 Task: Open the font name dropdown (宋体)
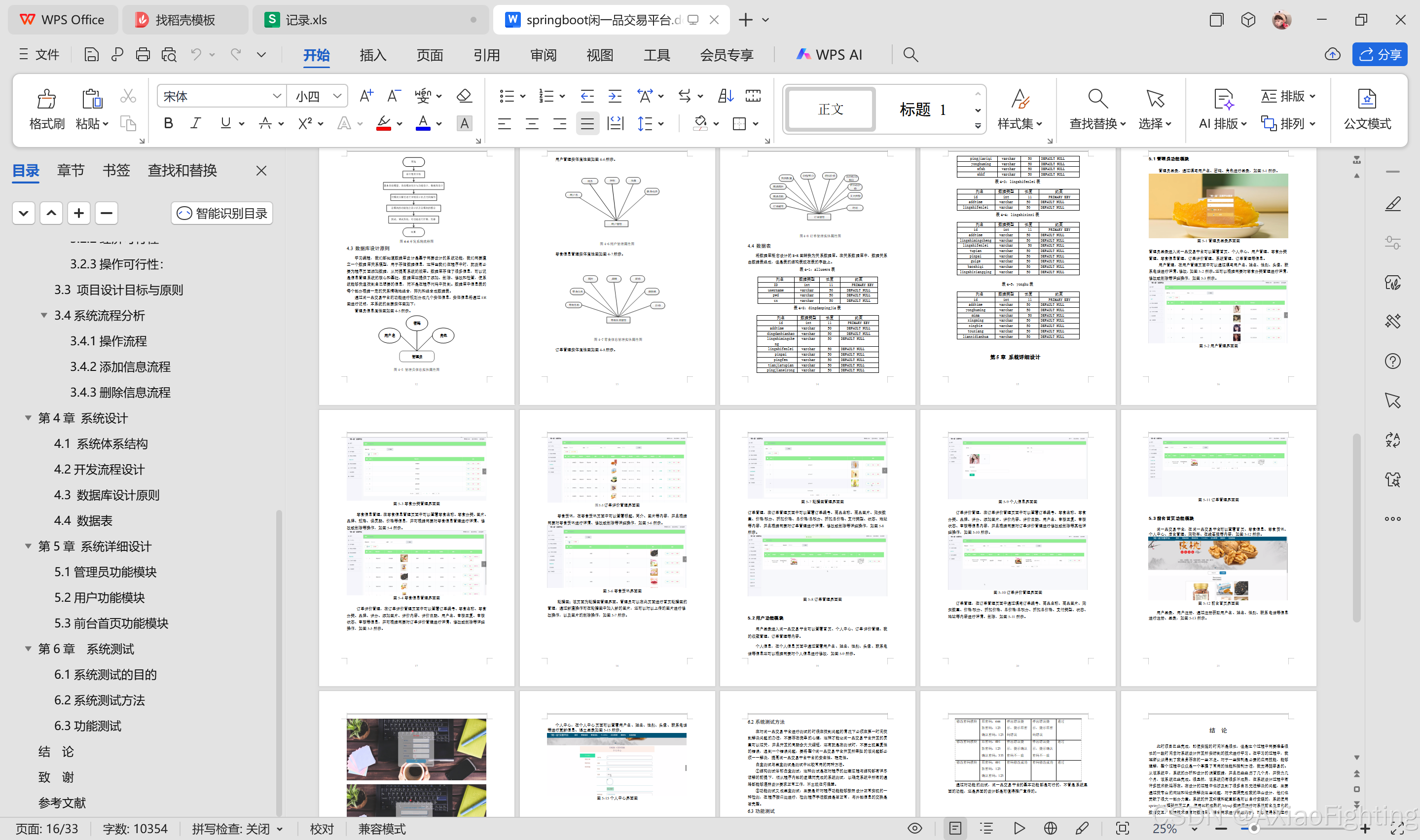pos(277,96)
